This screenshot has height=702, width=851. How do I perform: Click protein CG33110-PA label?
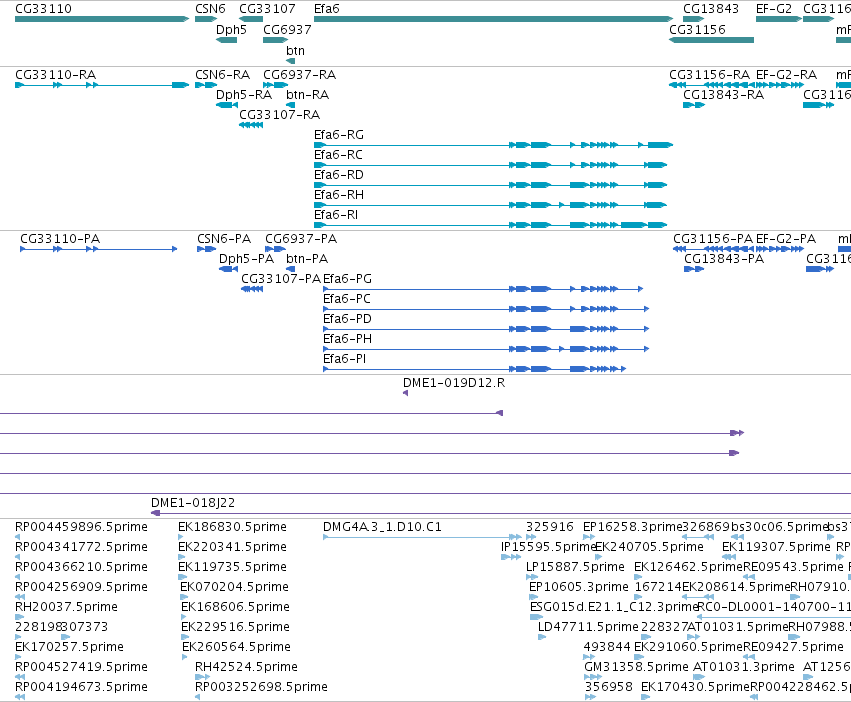point(60,239)
